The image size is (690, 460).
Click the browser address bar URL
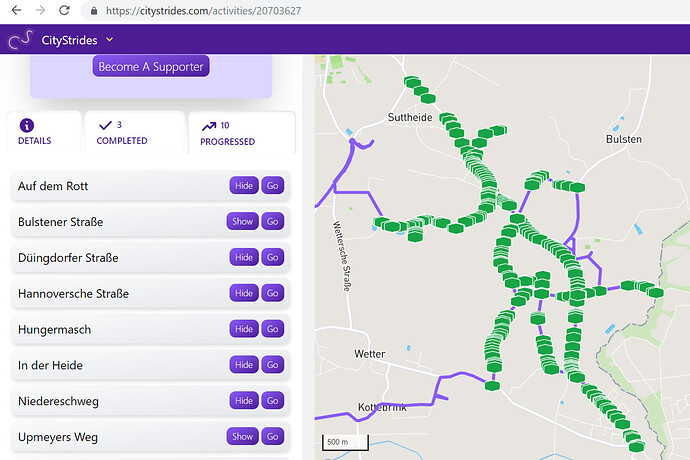coord(203,11)
